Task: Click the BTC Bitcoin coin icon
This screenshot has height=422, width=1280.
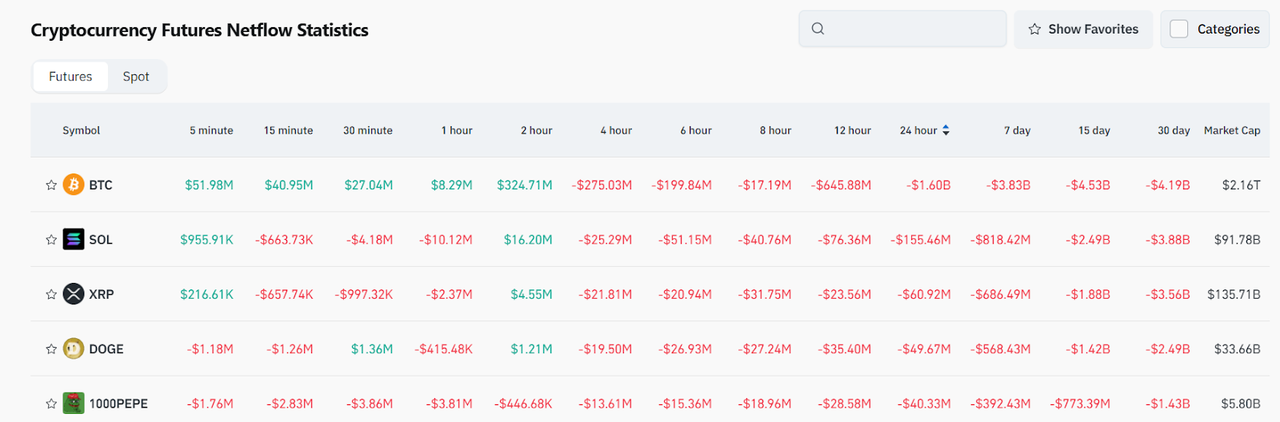Action: [74, 185]
